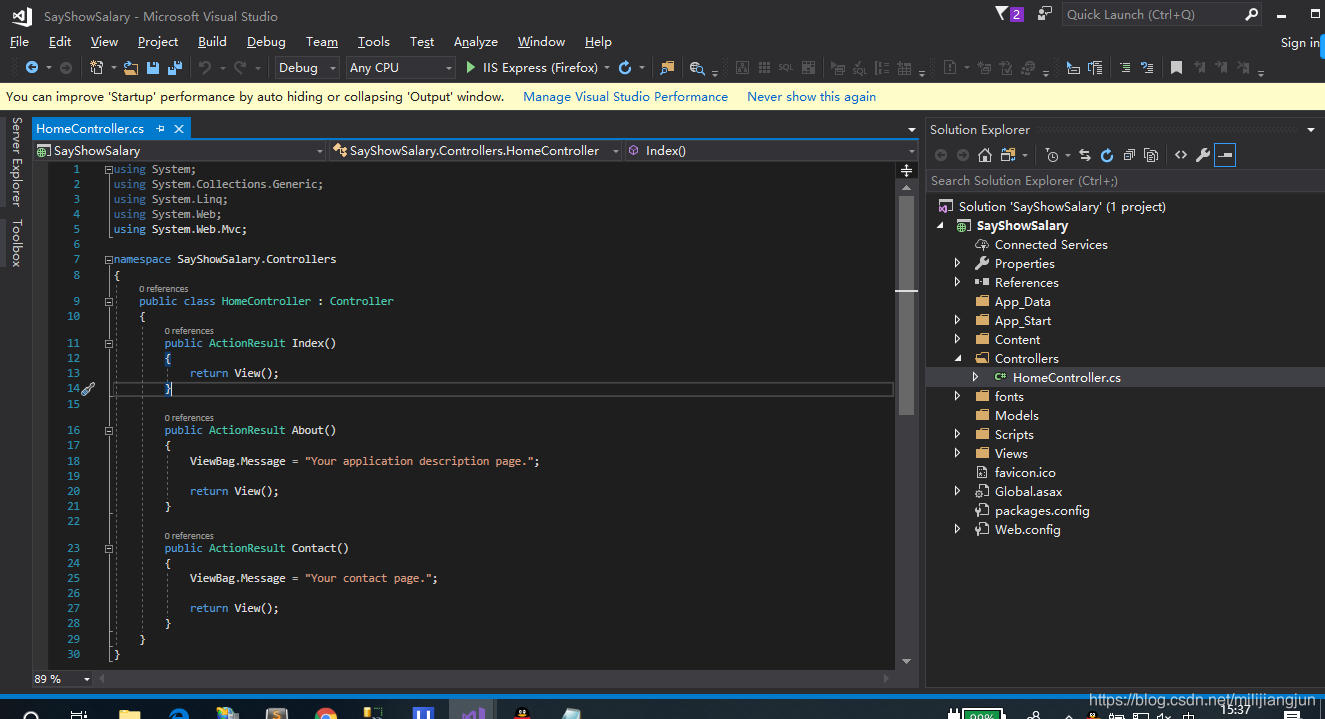Open the File menu
This screenshot has width=1325, height=719.
19,41
